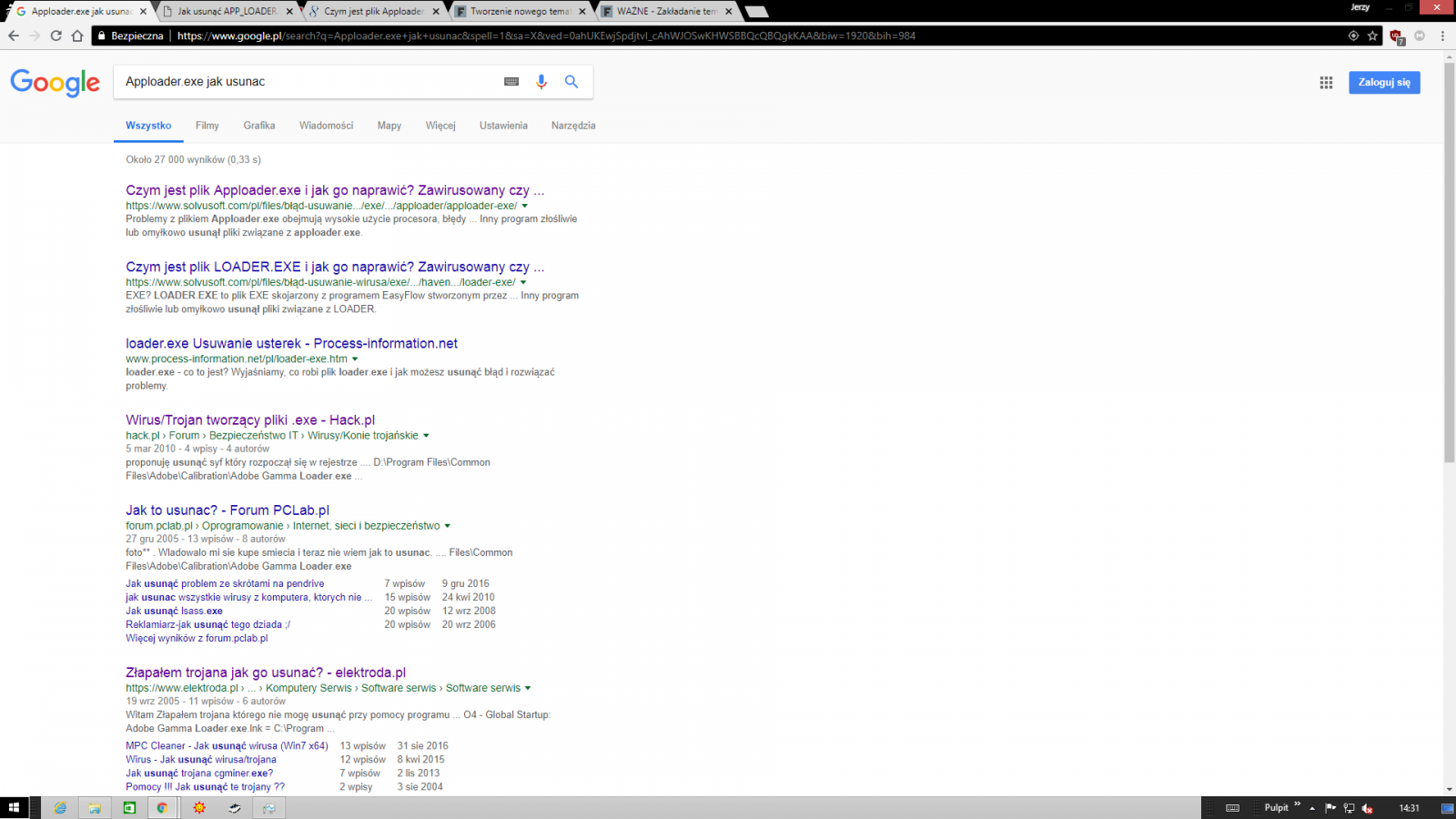Open 'Złapałem trojana jak go usunąć? - elektroda.pl'

point(266,672)
